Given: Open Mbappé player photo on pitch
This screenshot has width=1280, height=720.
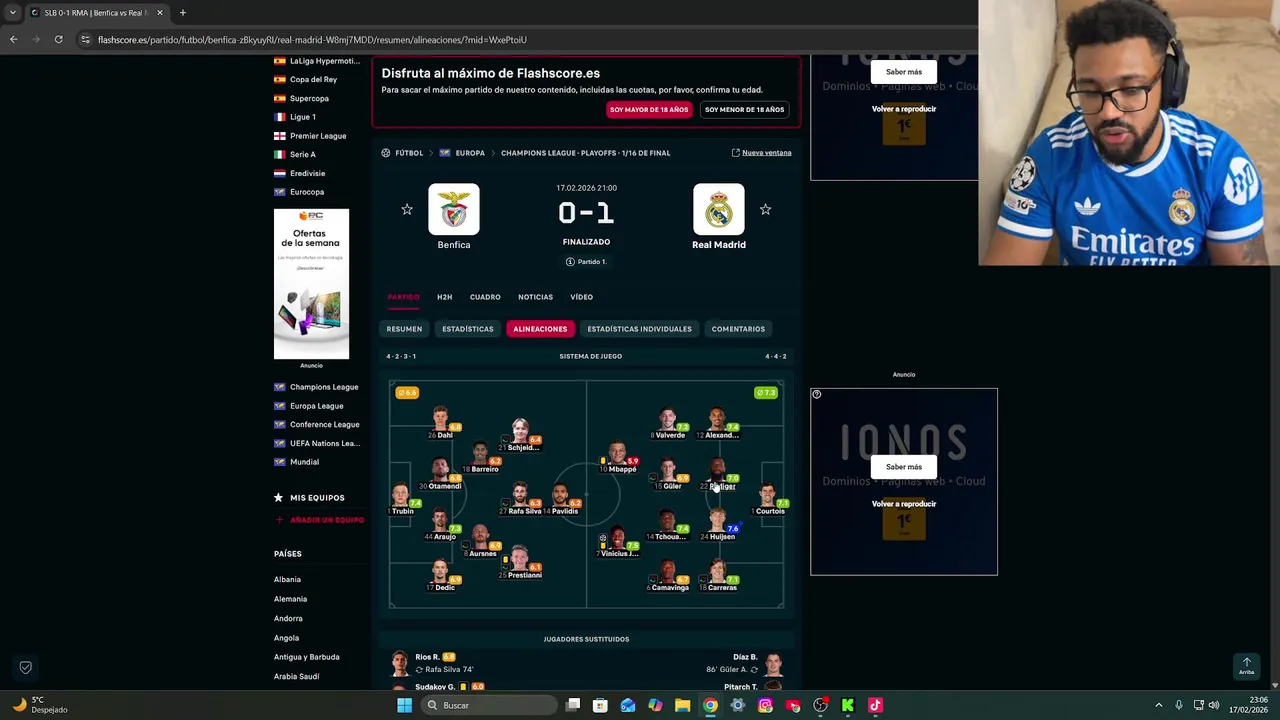Looking at the screenshot, I should pyautogui.click(x=617, y=454).
